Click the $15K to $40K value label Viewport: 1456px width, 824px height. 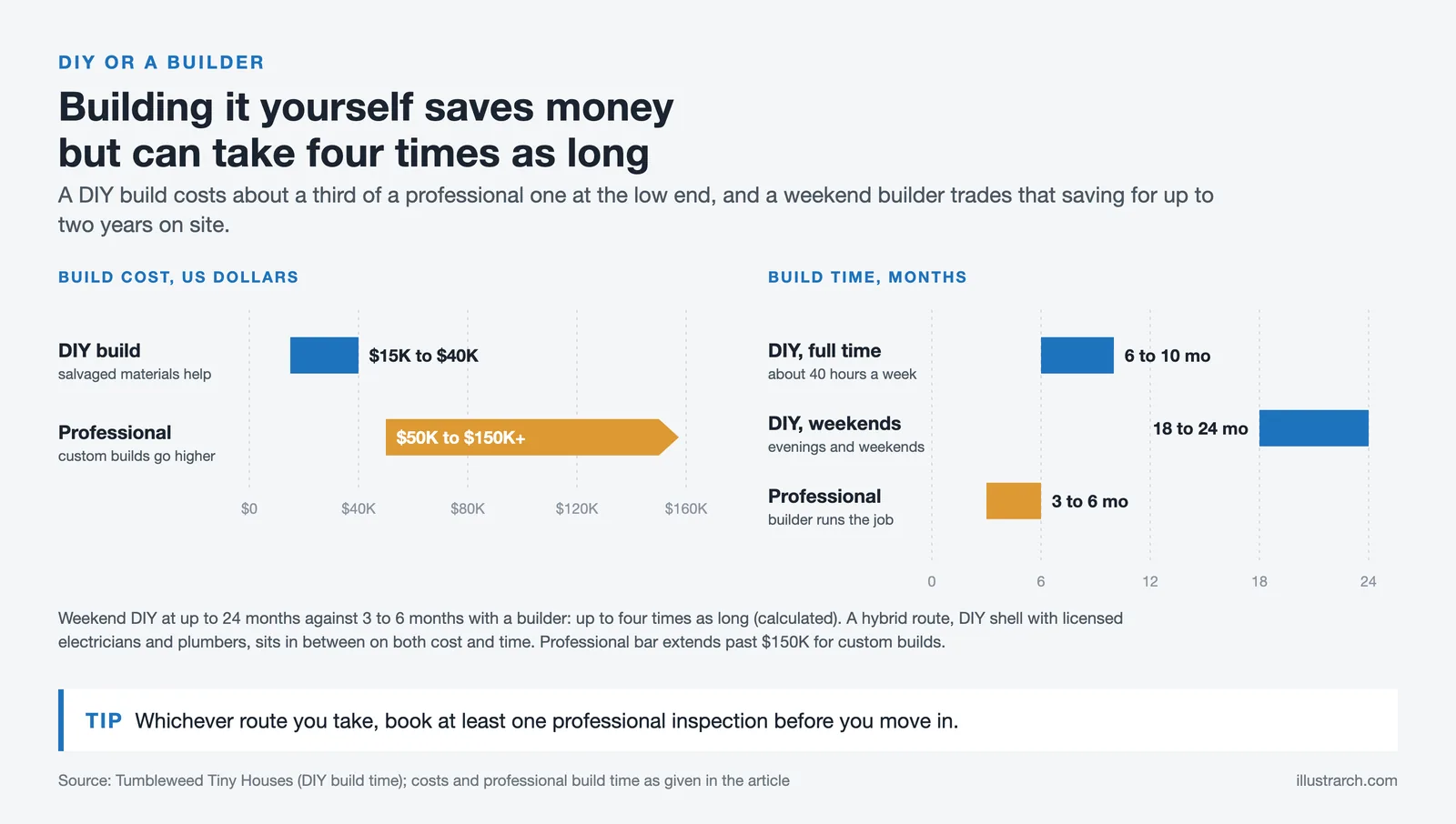pos(423,356)
